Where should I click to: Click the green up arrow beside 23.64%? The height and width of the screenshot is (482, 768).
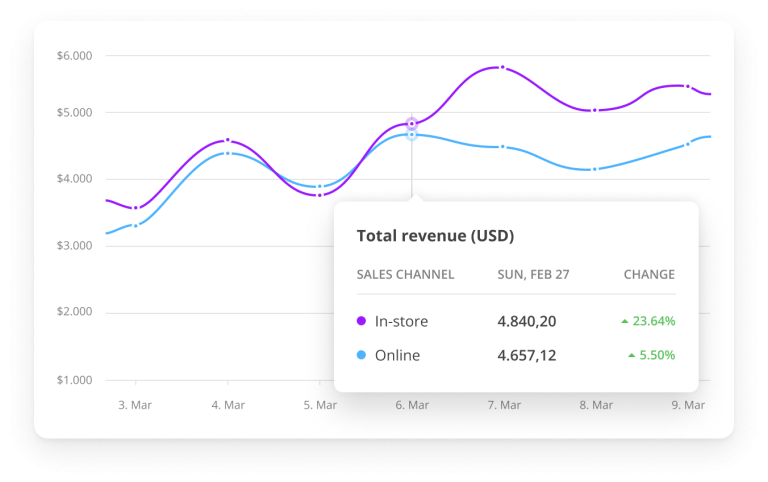tap(625, 321)
